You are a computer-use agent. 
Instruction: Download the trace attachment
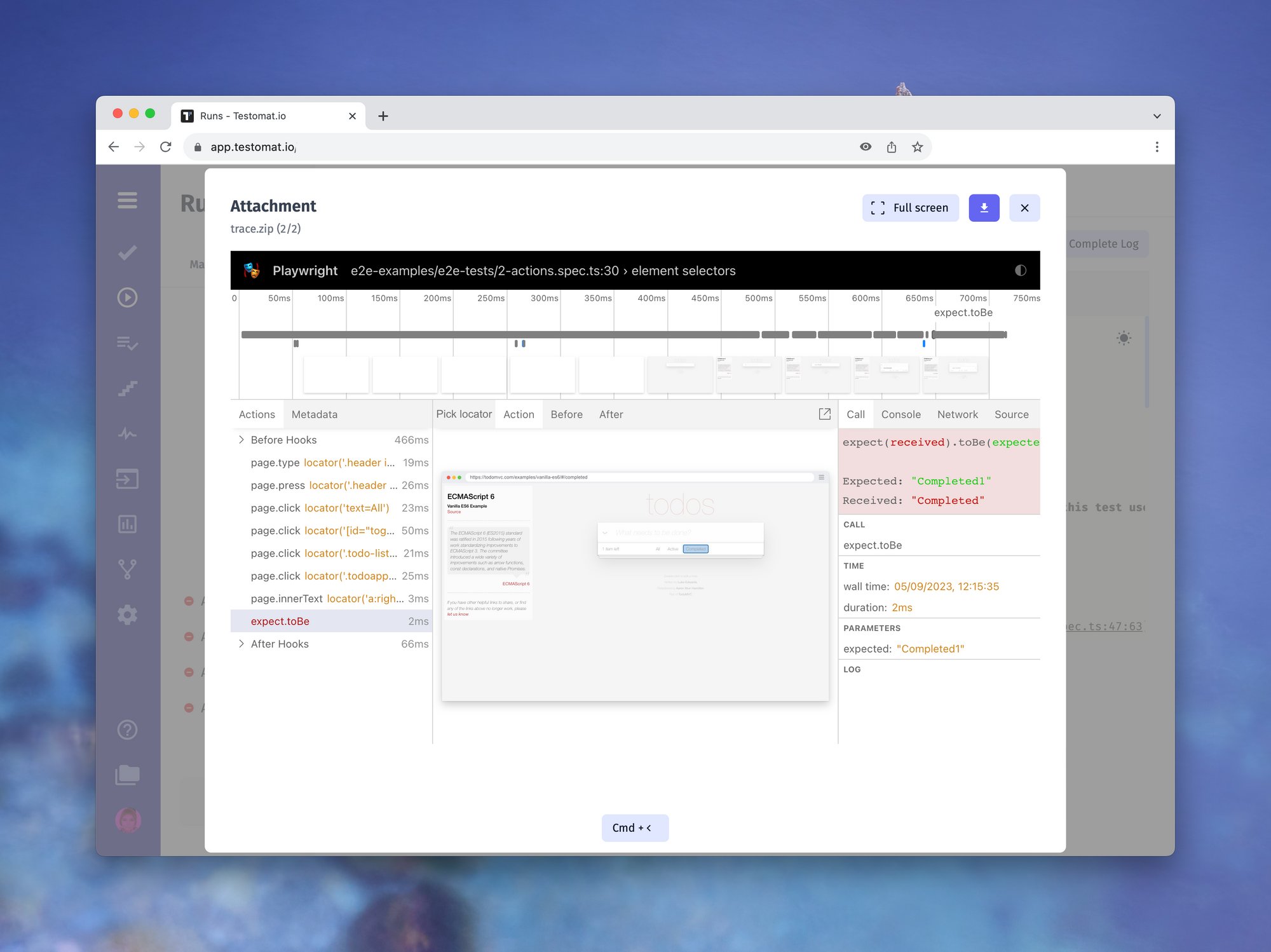[x=984, y=208]
